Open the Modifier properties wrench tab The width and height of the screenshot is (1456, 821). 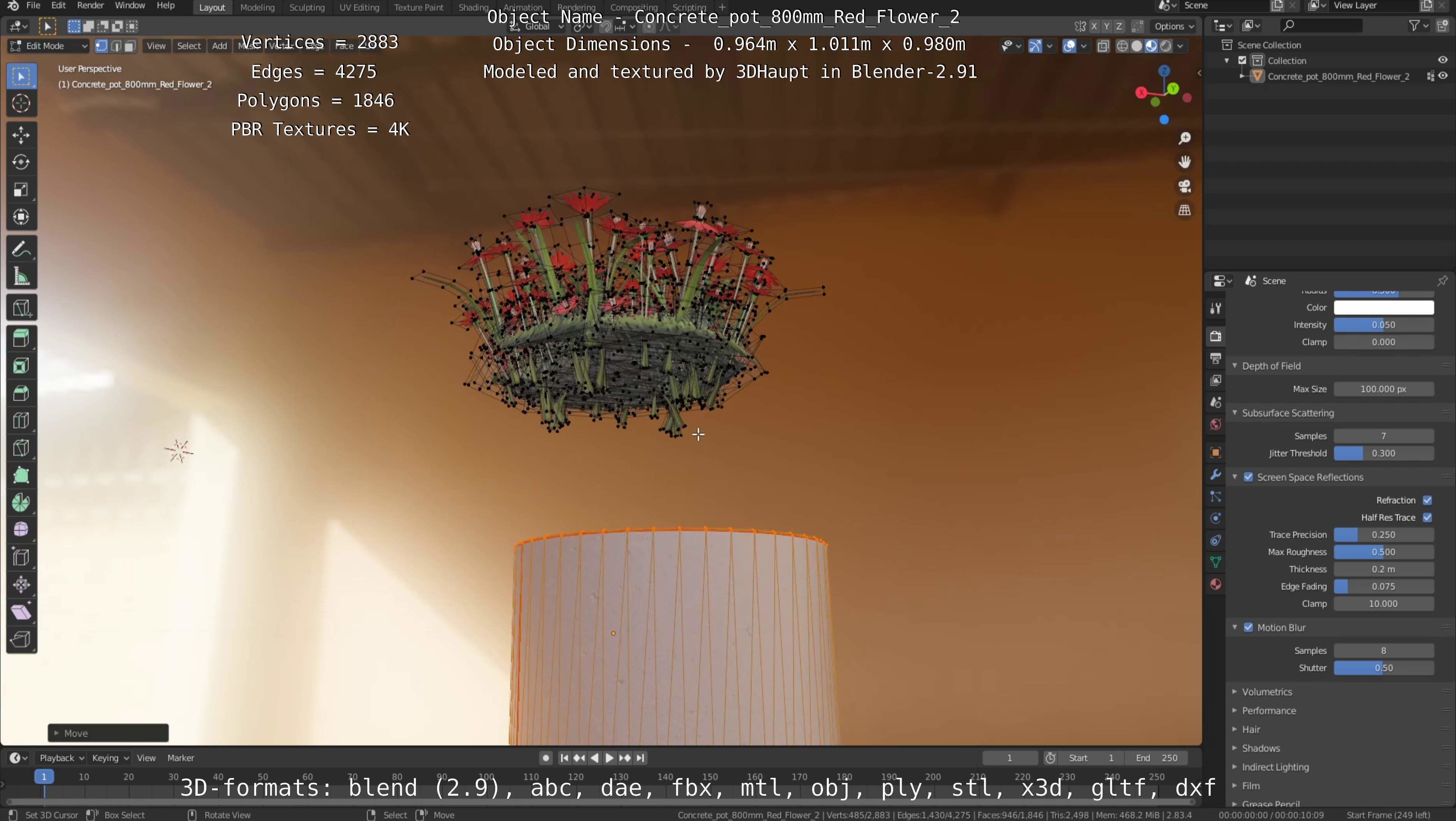(x=1216, y=475)
